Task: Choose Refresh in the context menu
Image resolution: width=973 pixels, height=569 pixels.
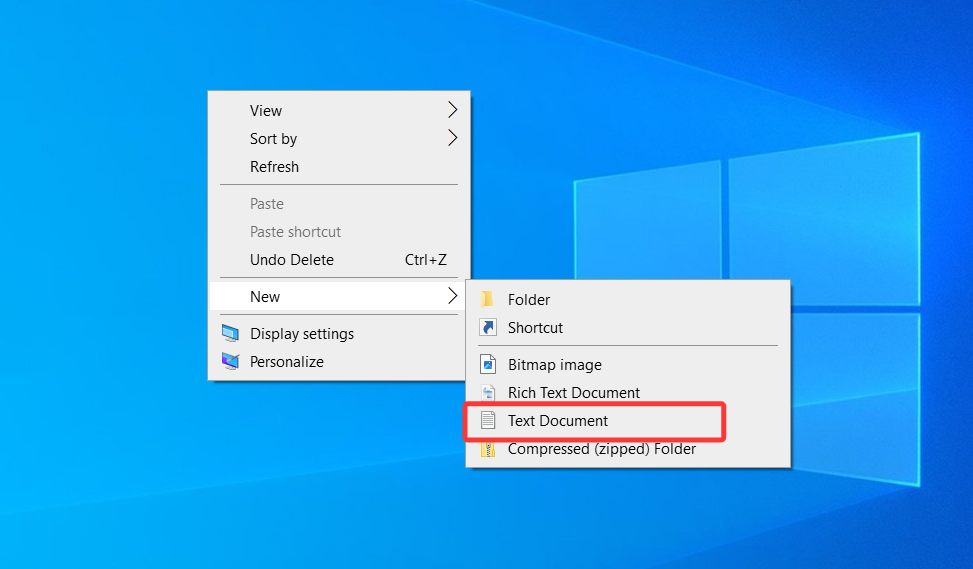Action: [x=339, y=166]
